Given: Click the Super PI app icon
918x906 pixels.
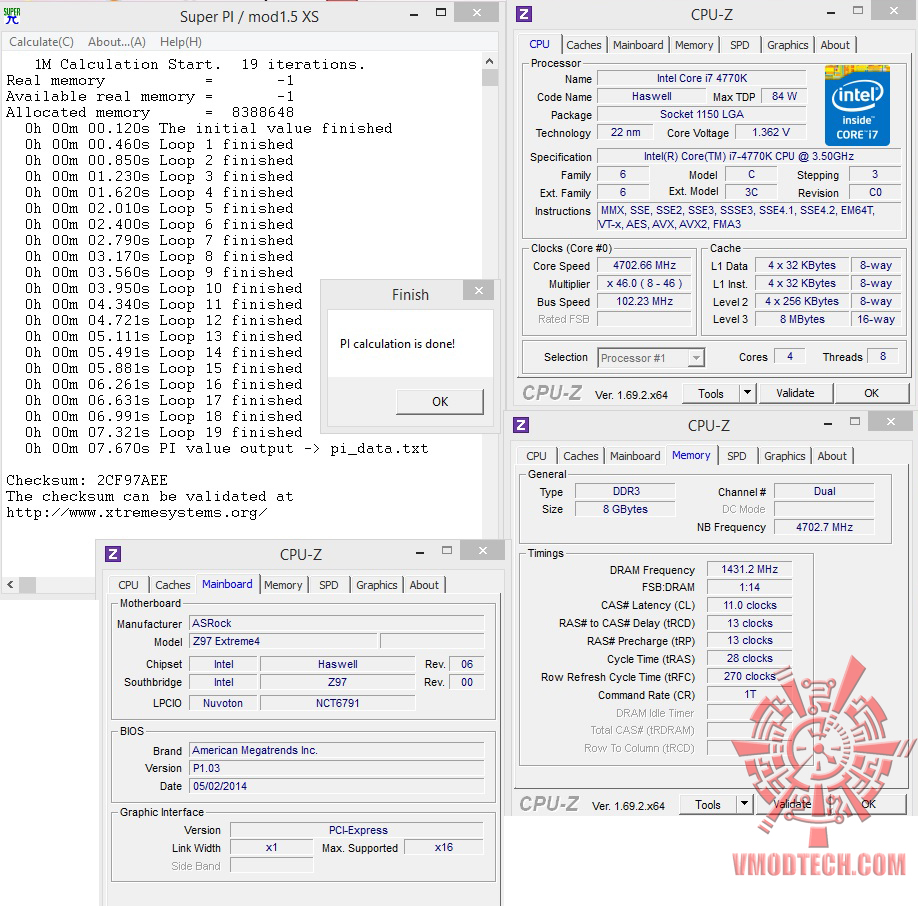Looking at the screenshot, I should pyautogui.click(x=12, y=16).
